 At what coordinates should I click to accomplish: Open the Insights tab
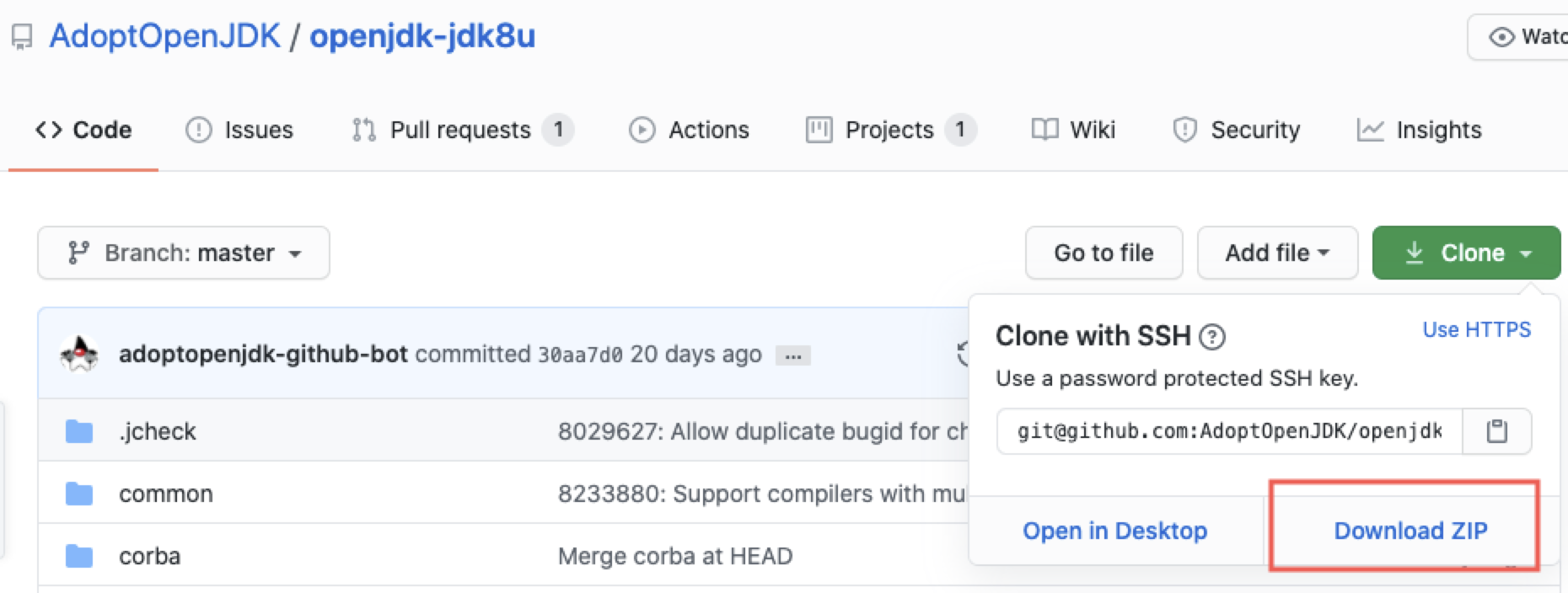tap(1420, 130)
